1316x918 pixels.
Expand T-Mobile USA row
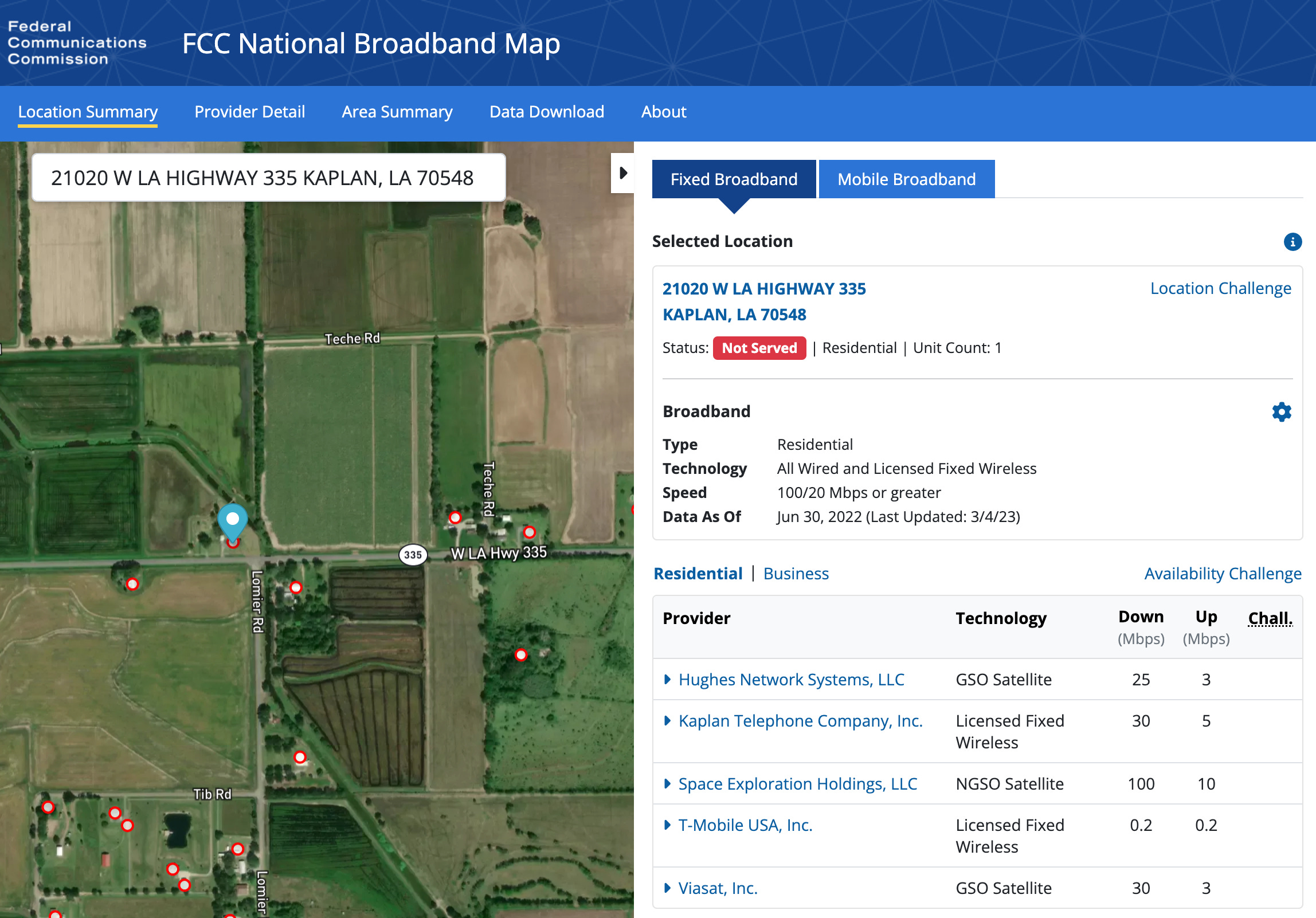667,825
